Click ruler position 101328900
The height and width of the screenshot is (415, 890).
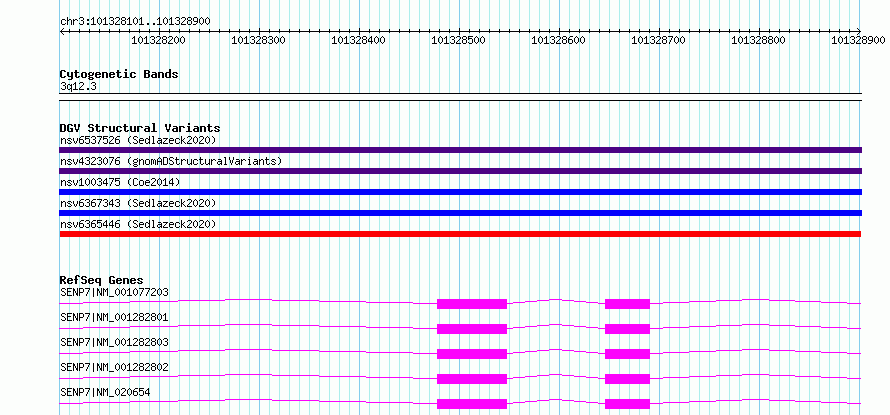(858, 40)
